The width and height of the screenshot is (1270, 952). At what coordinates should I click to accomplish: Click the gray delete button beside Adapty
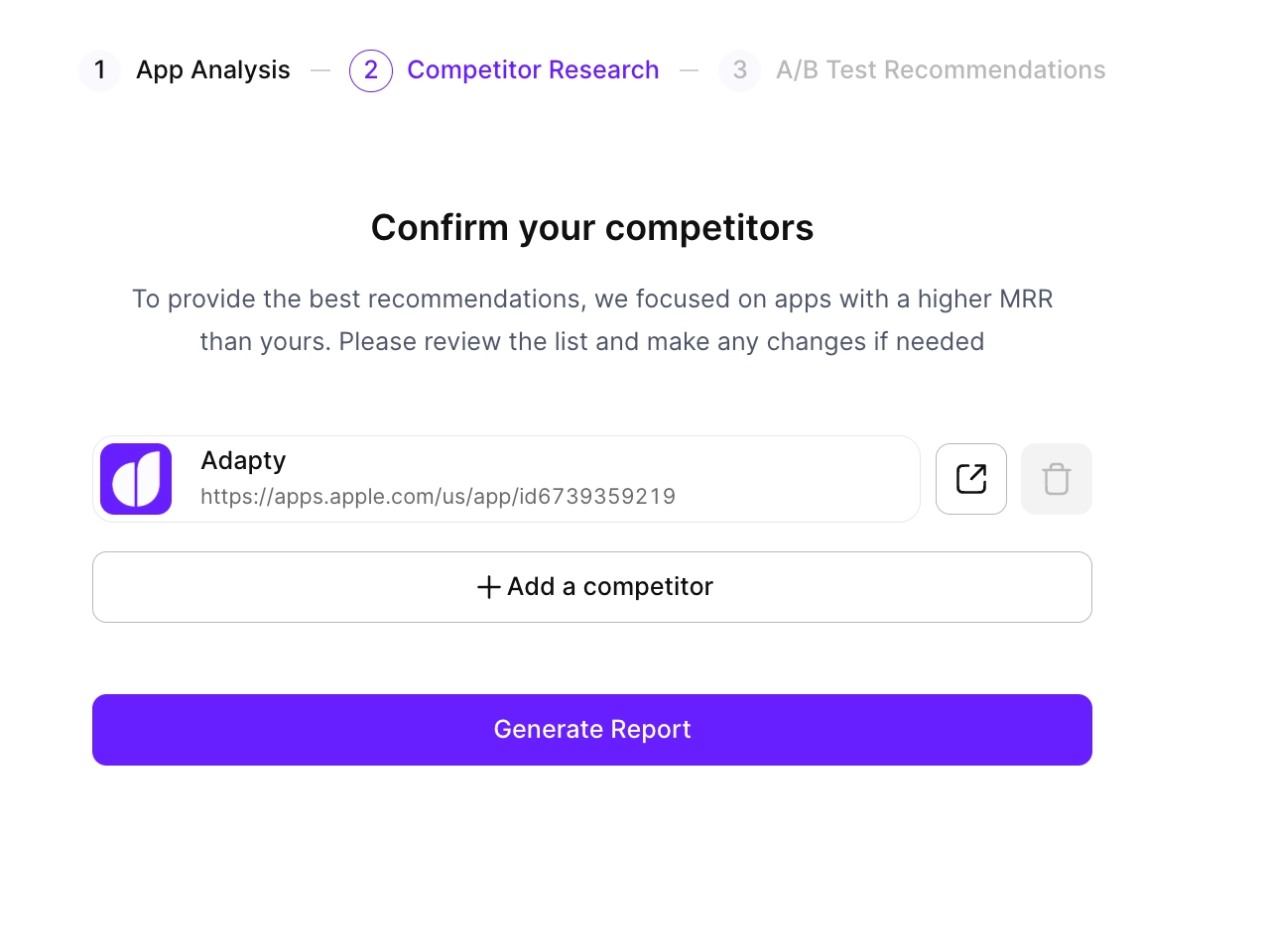click(1056, 479)
